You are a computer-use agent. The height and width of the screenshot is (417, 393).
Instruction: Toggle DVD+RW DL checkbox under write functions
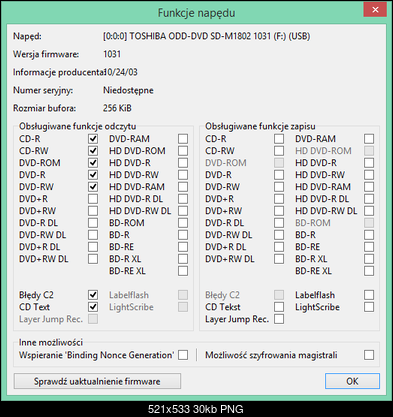click(x=279, y=259)
